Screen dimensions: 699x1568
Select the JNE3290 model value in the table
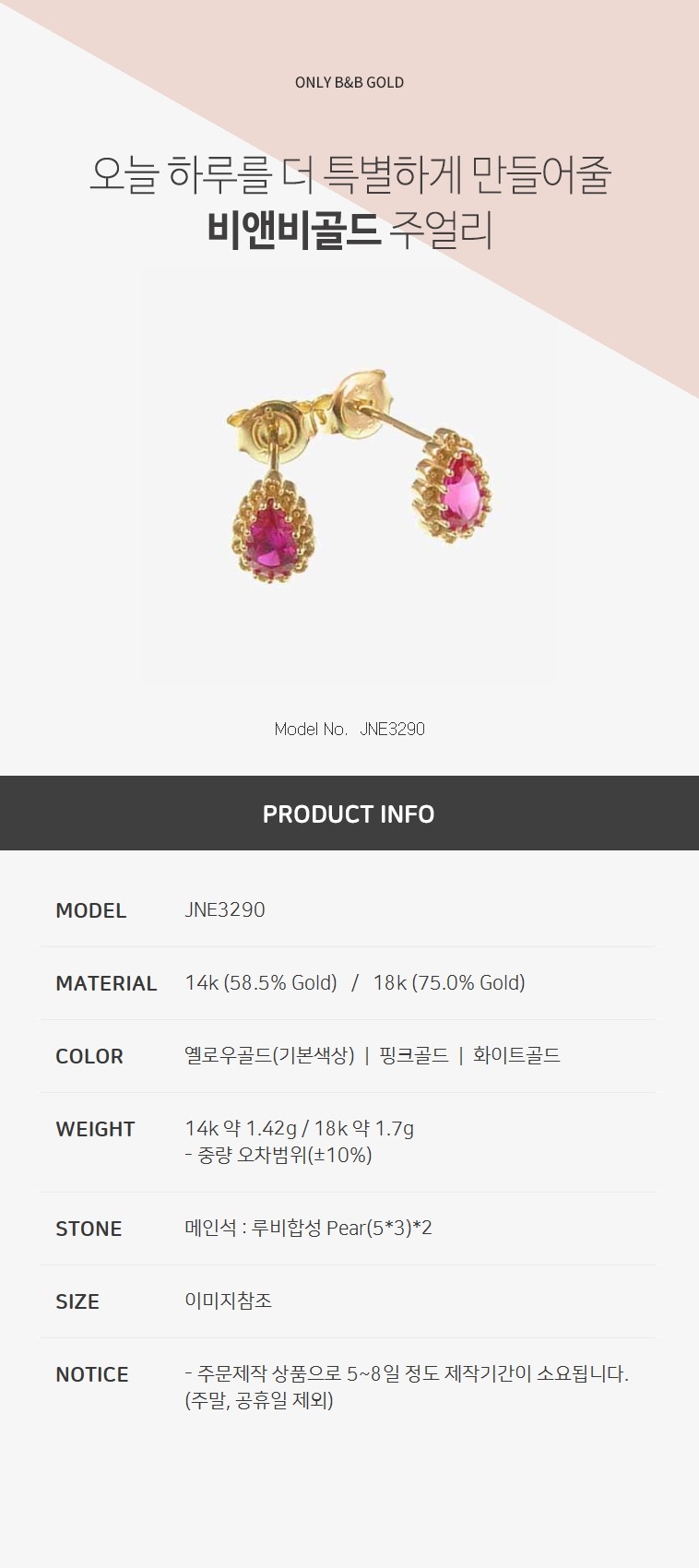coord(225,909)
